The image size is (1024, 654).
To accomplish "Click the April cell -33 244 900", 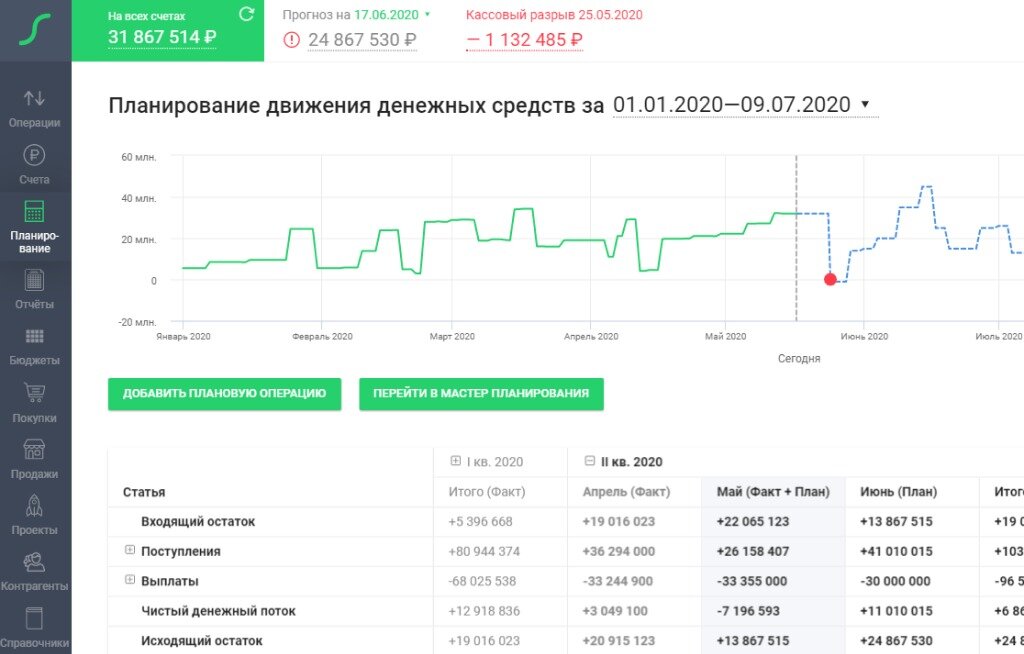I will [x=618, y=581].
